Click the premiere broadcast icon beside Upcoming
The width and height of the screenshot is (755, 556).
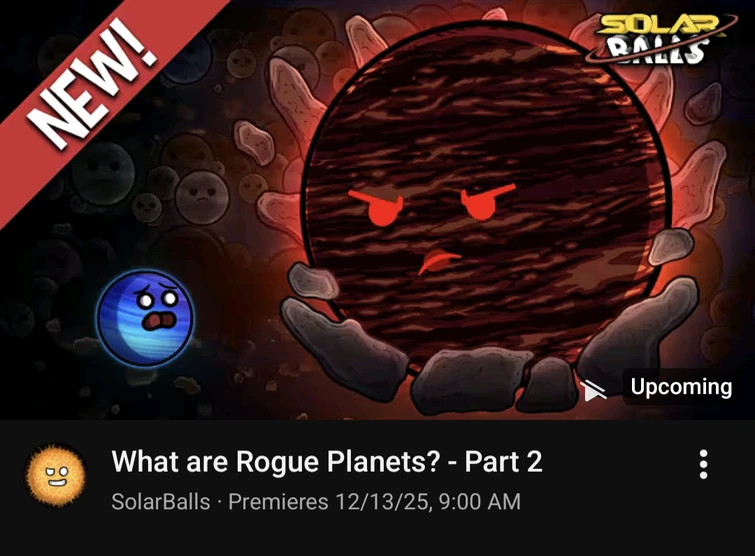click(x=593, y=389)
